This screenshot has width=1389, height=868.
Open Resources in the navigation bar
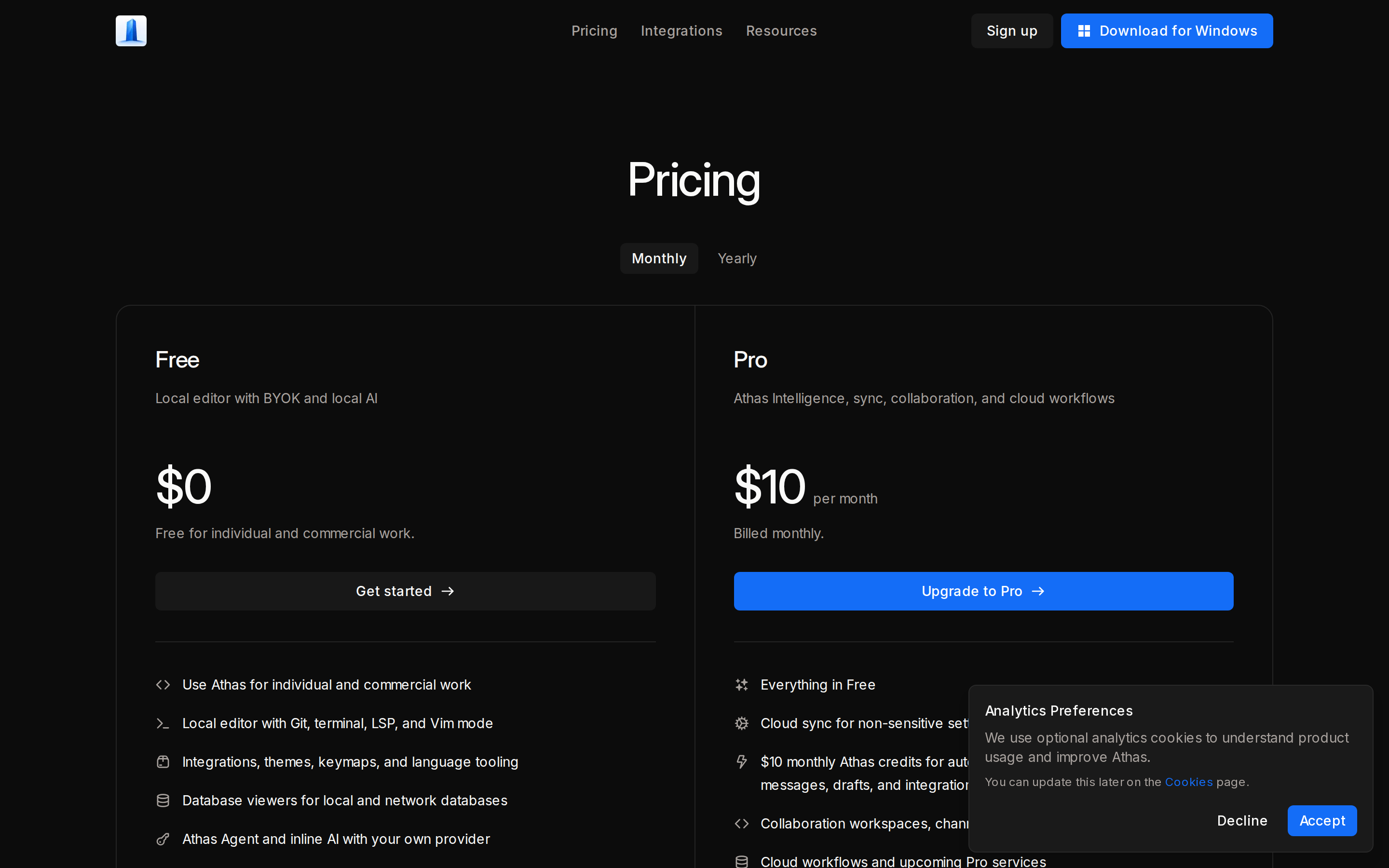(781, 31)
